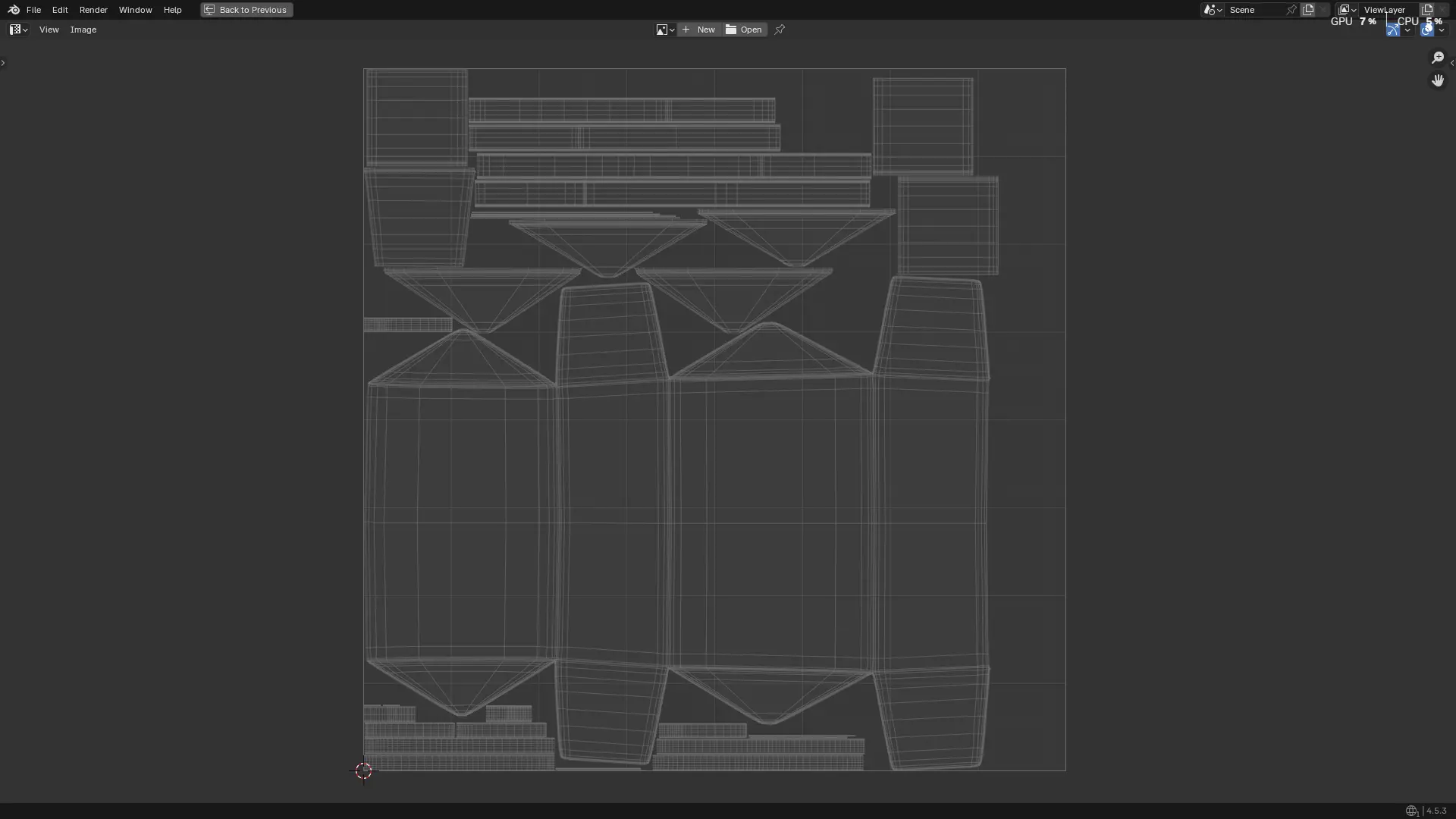The image size is (1456, 819).
Task: Open the File menu
Action: click(x=33, y=10)
